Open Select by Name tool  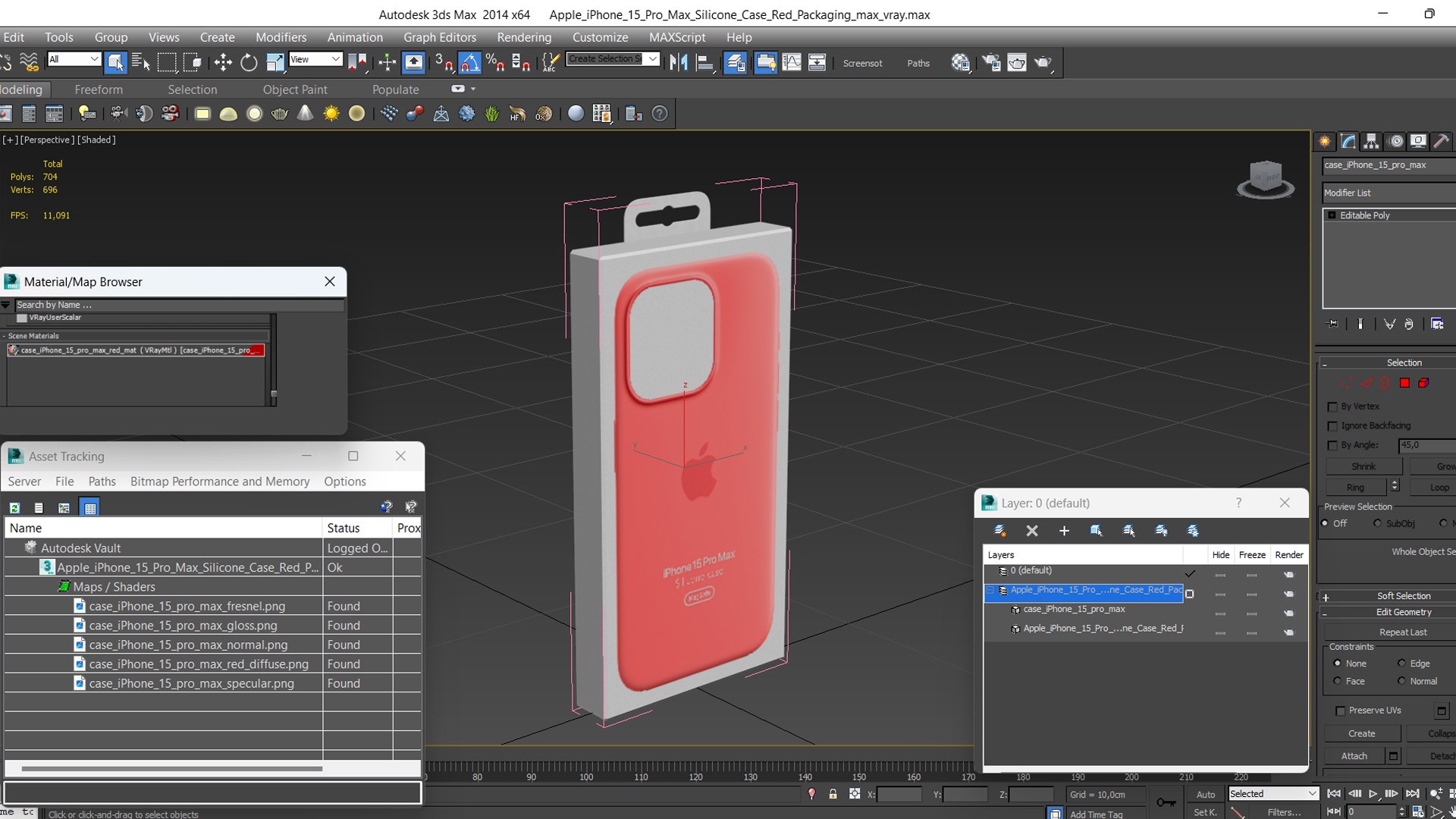[141, 62]
